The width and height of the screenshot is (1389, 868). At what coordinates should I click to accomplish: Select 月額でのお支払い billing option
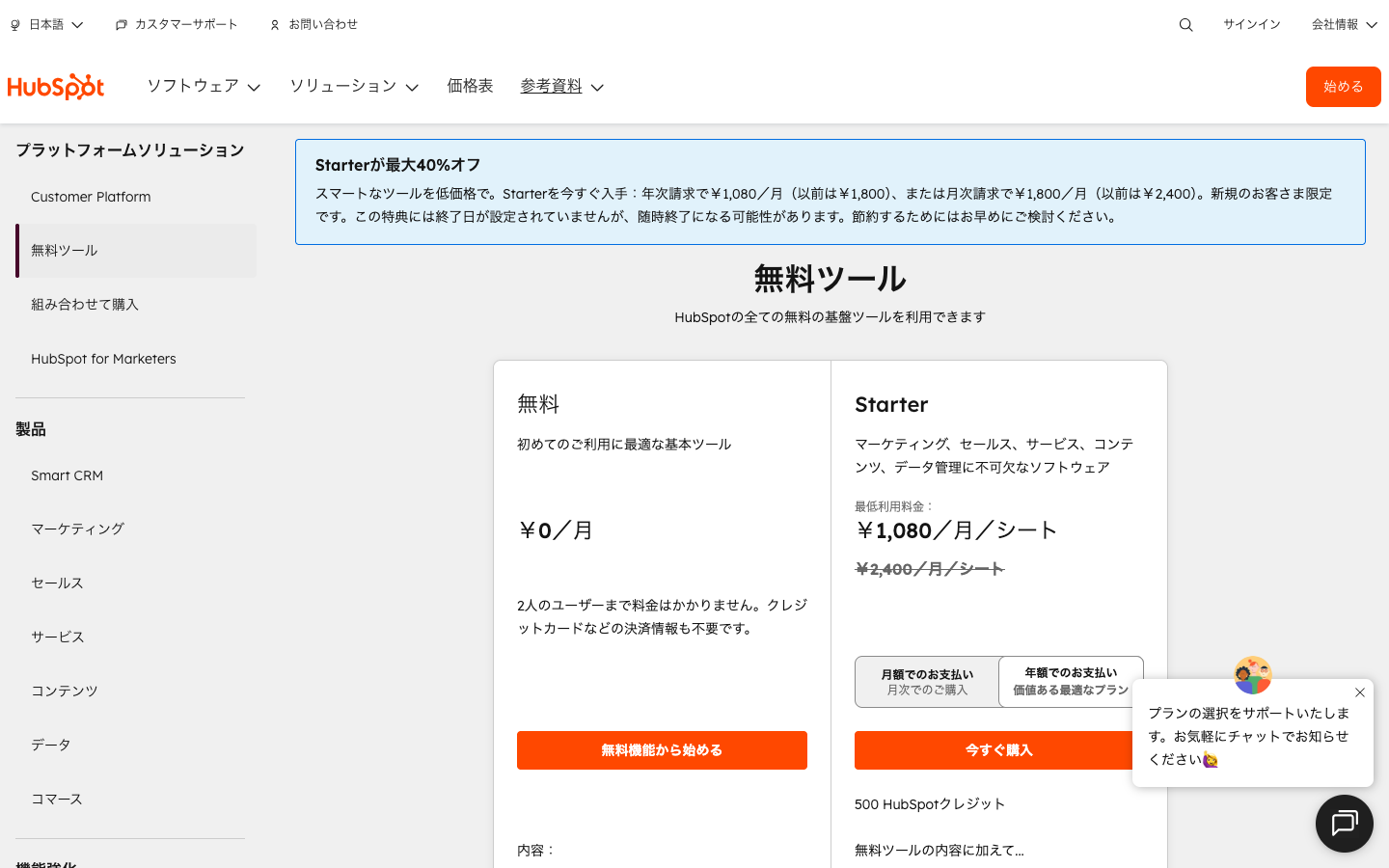(928, 681)
